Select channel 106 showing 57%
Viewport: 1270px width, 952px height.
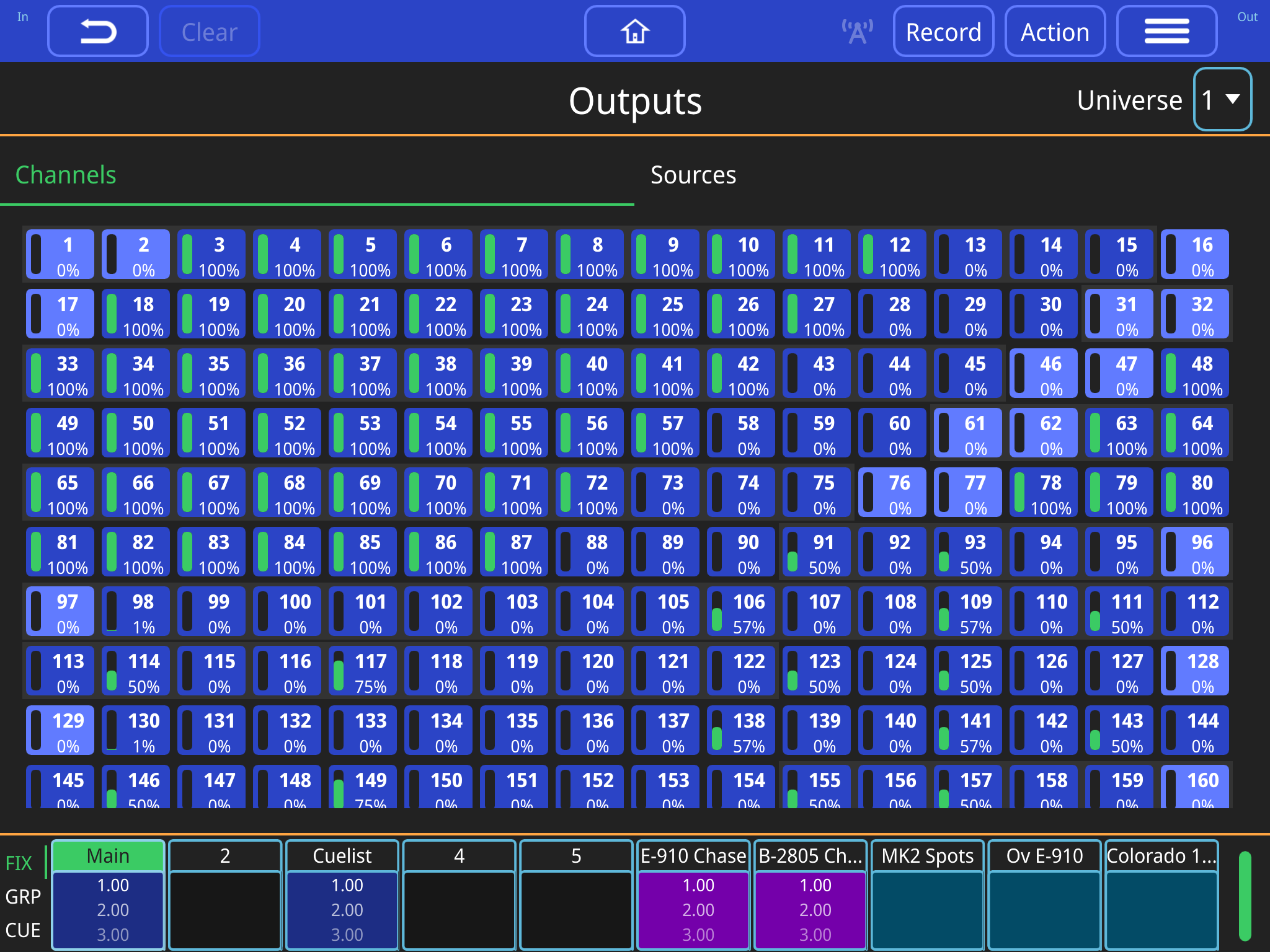[741, 611]
